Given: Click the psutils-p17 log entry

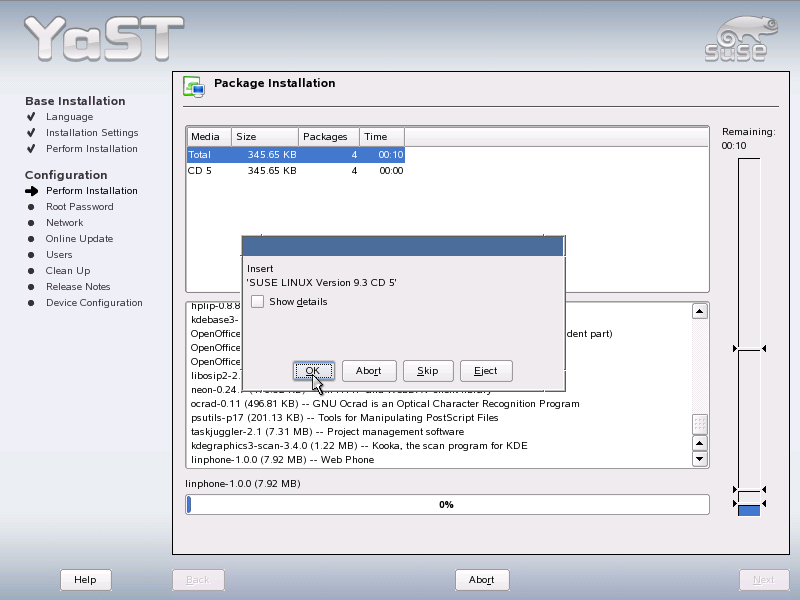Looking at the screenshot, I should tap(344, 417).
